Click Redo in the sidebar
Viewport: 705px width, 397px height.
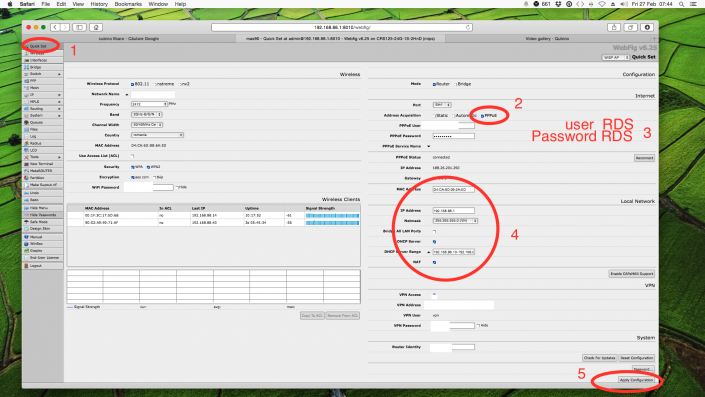point(43,200)
